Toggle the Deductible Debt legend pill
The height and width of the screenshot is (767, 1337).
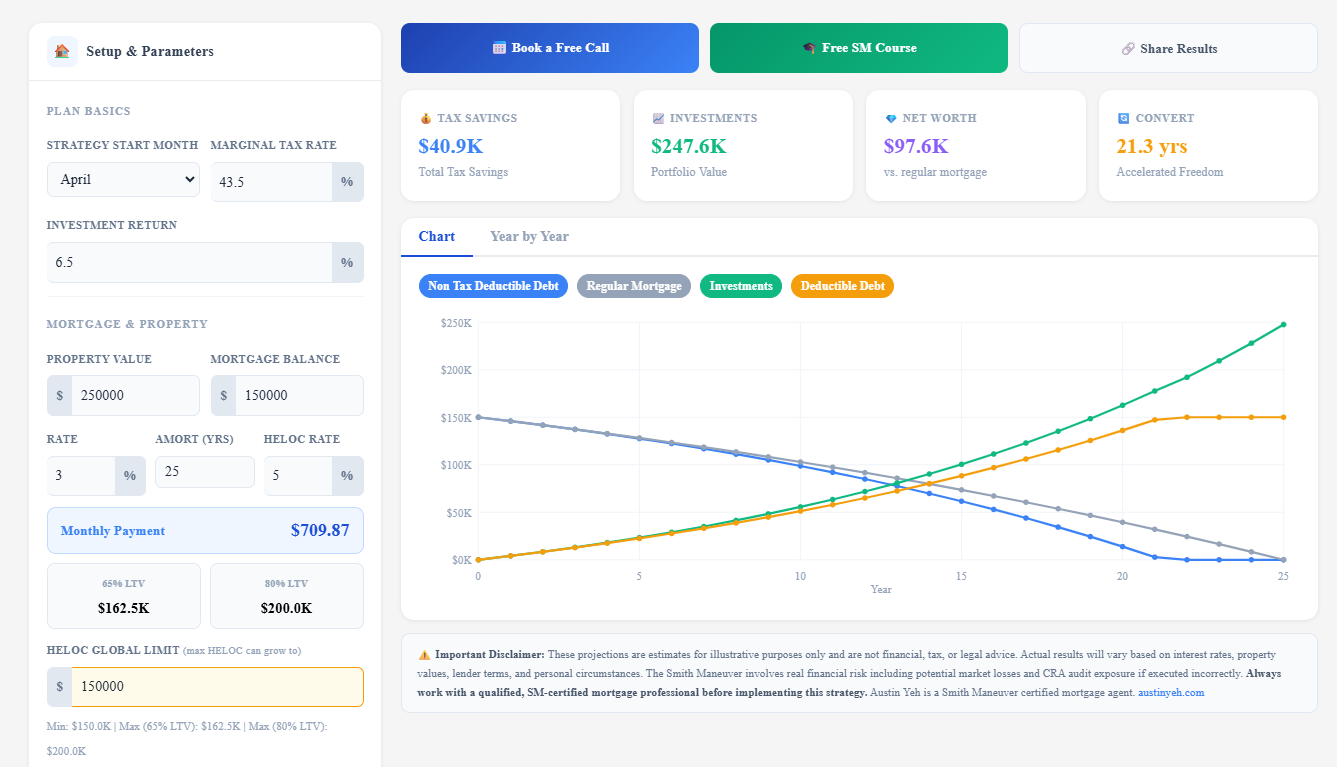[x=842, y=285]
